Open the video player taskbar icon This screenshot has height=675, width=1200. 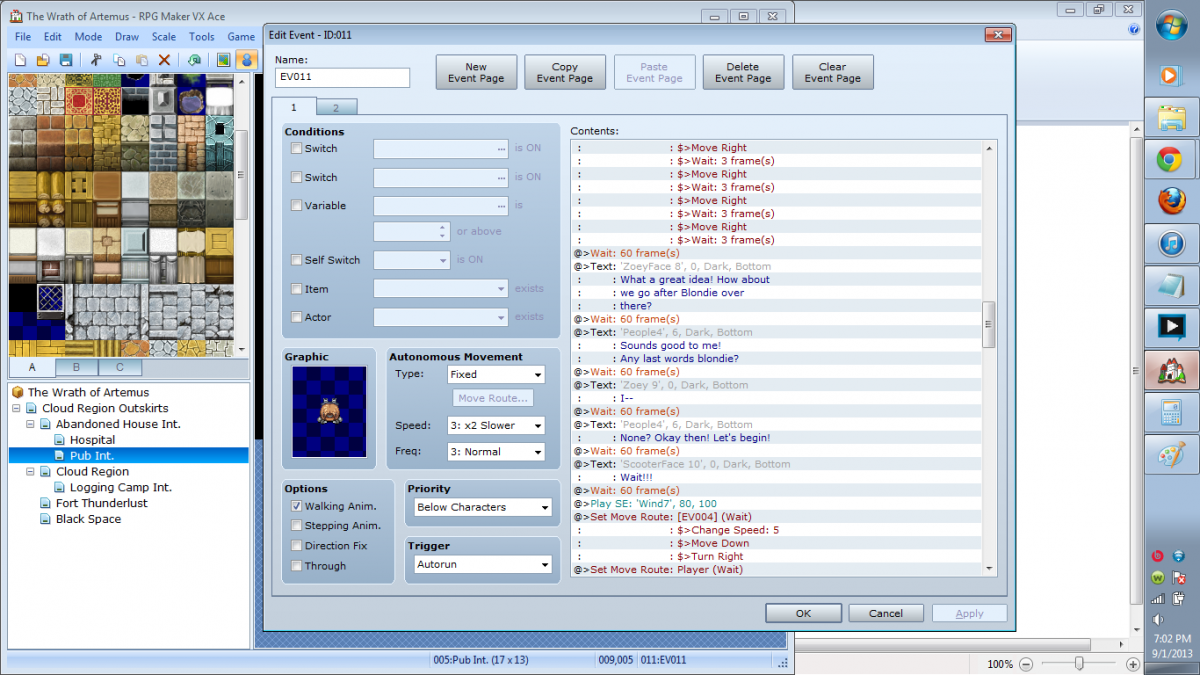pyautogui.click(x=1170, y=327)
